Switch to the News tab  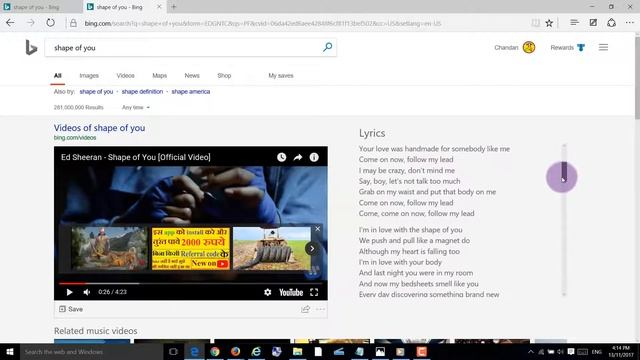192,76
